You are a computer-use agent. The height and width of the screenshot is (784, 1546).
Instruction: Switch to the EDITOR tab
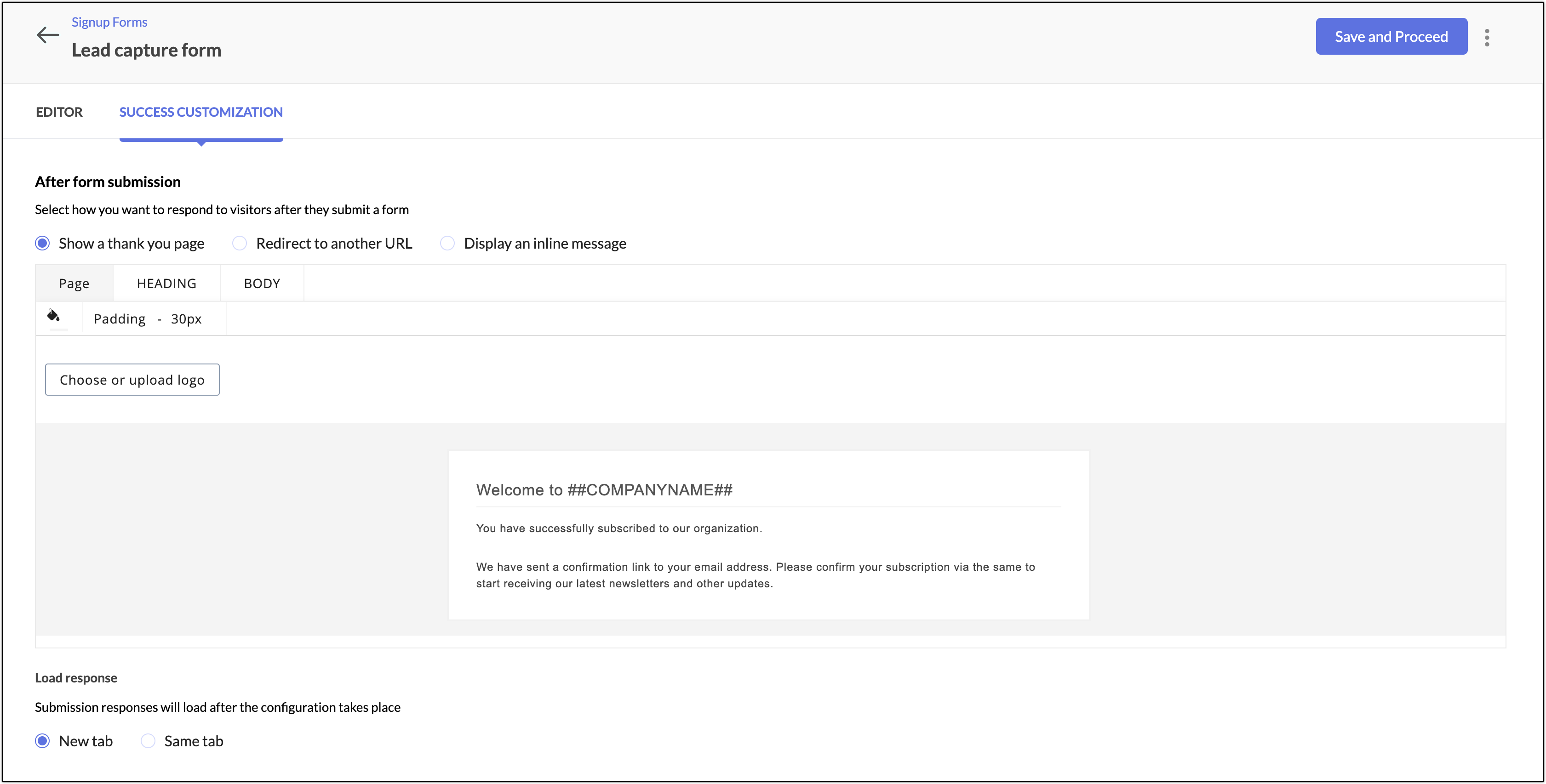point(59,112)
